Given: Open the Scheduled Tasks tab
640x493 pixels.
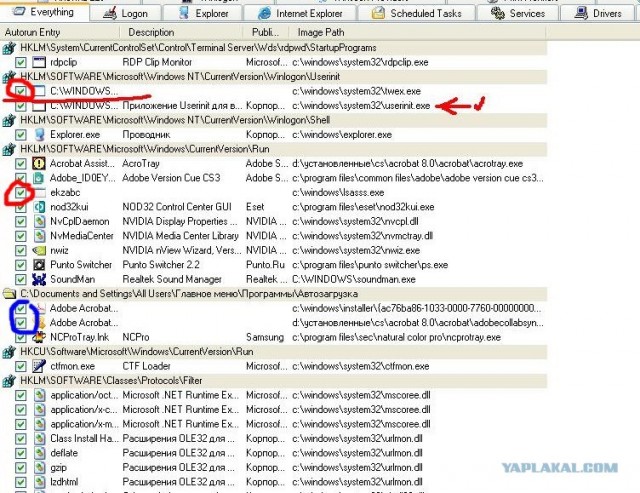Looking at the screenshot, I should [x=416, y=13].
